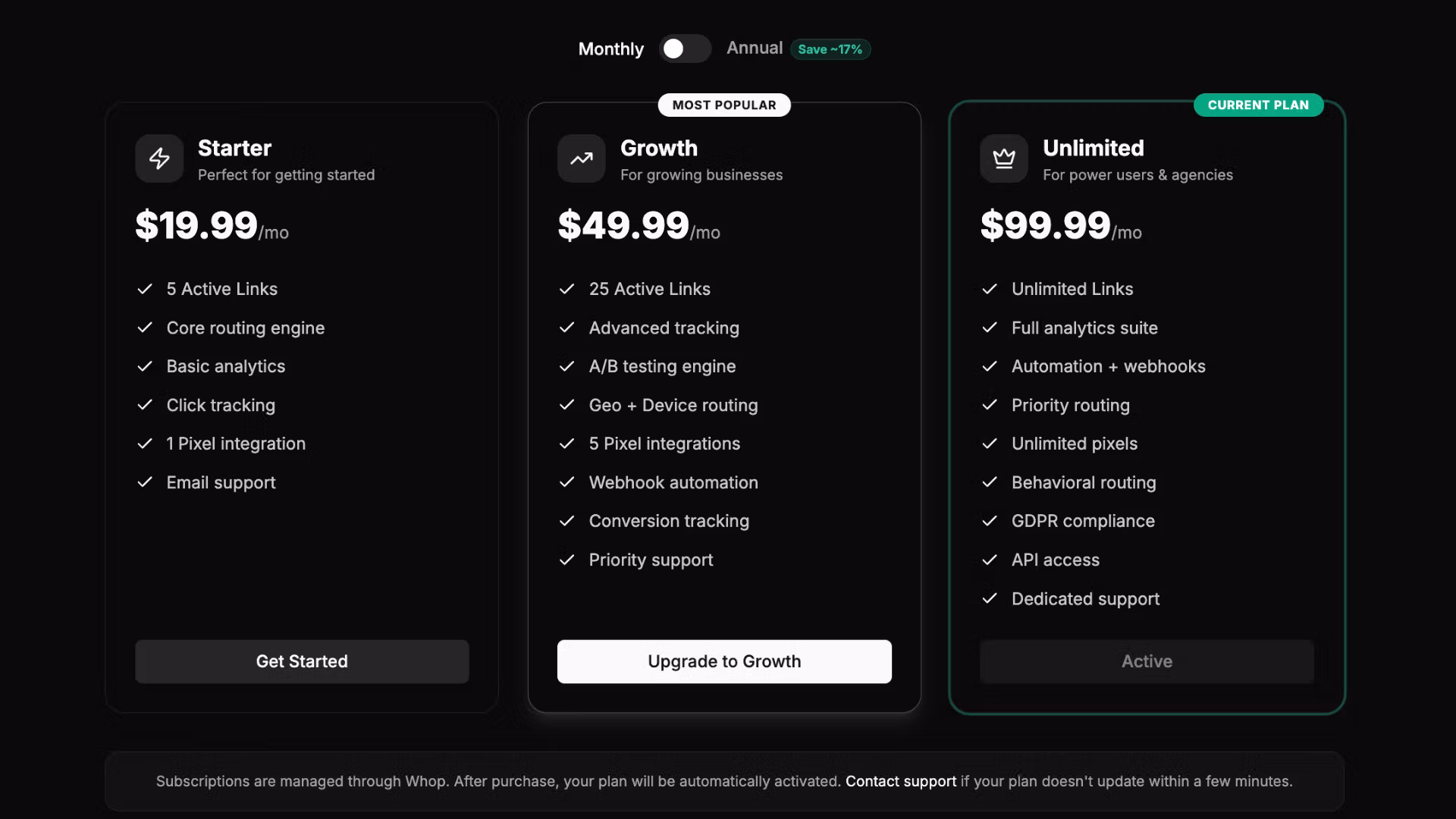
Task: Click the Starter plan lightning bolt icon
Action: coord(159,158)
